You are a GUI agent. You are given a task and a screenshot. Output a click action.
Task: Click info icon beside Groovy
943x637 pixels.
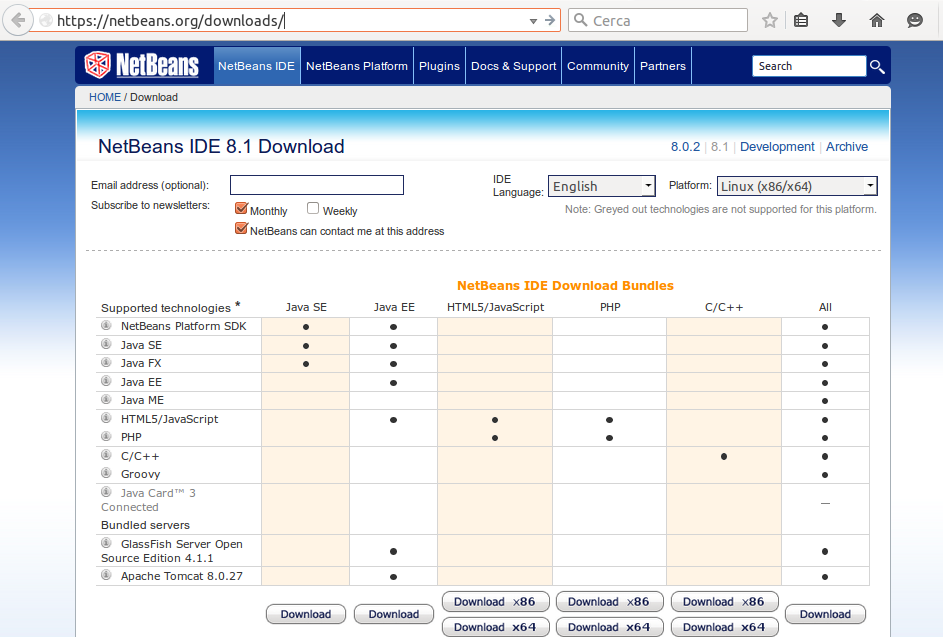point(106,473)
